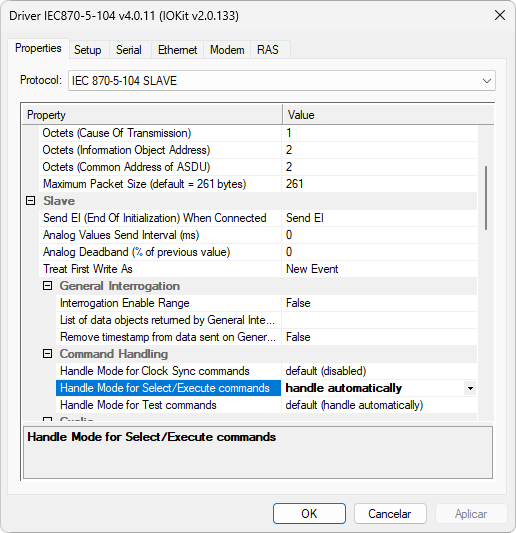Screen dimensions: 516x533
Task: Click the New Event value cell
Action: (379, 269)
